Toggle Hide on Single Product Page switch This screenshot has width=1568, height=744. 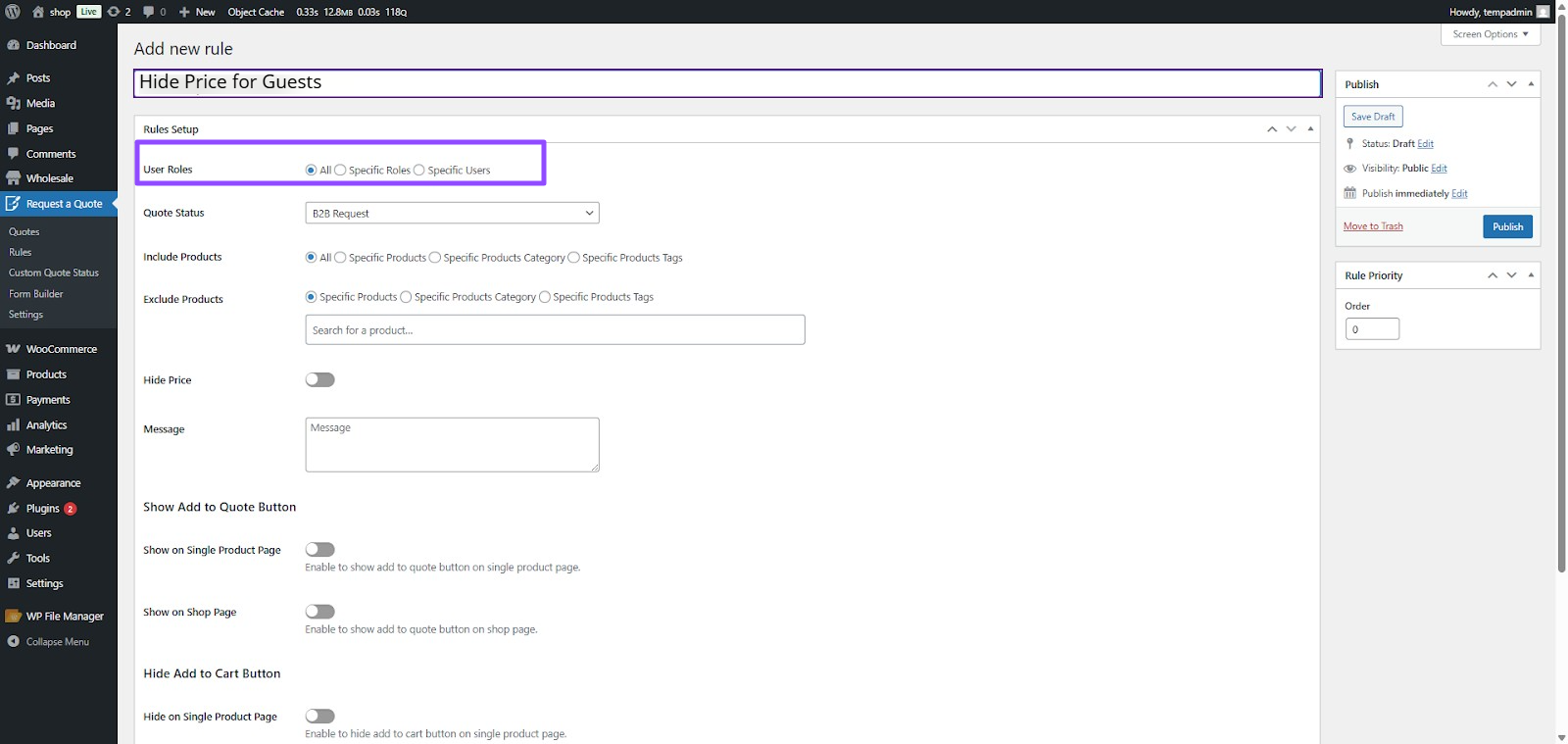click(x=320, y=717)
